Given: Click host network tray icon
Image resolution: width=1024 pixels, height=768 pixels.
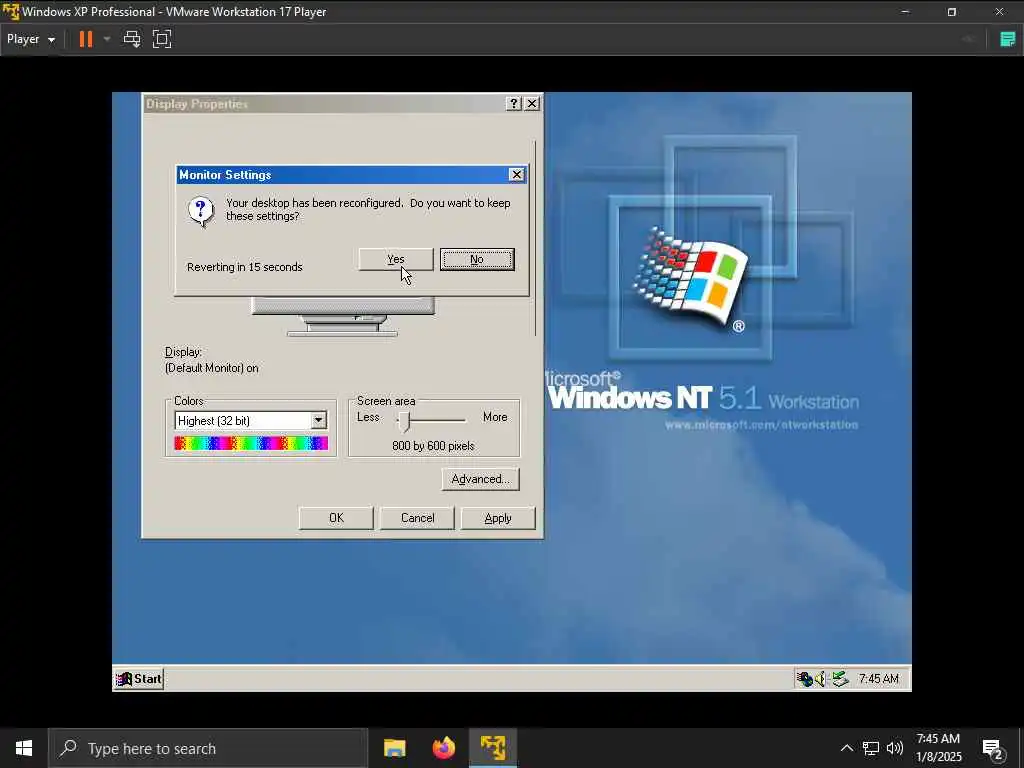Looking at the screenshot, I should click(x=871, y=748).
